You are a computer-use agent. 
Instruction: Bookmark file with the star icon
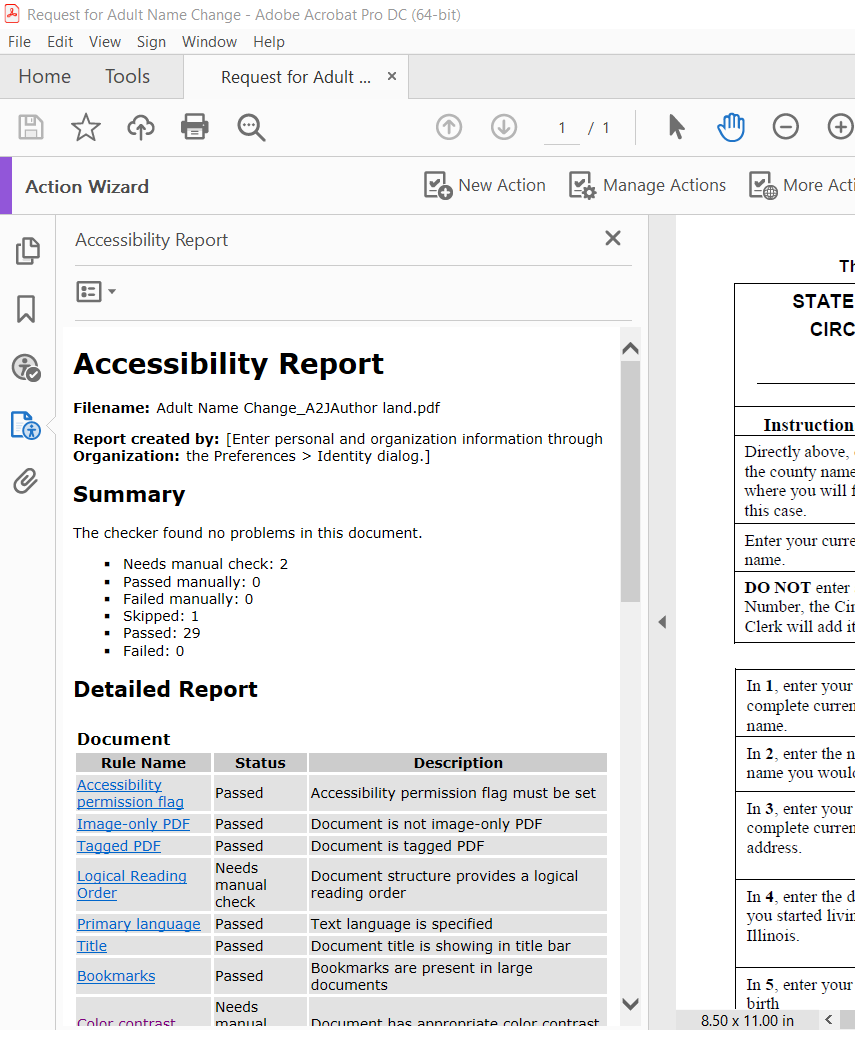tap(86, 127)
